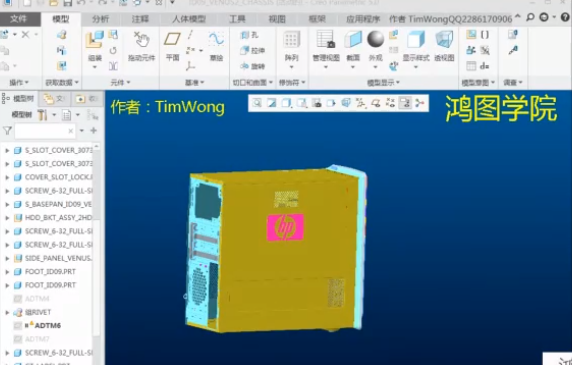572x388 pixels.
Task: Click the 旋转 revolve tool
Action: pos(252,66)
